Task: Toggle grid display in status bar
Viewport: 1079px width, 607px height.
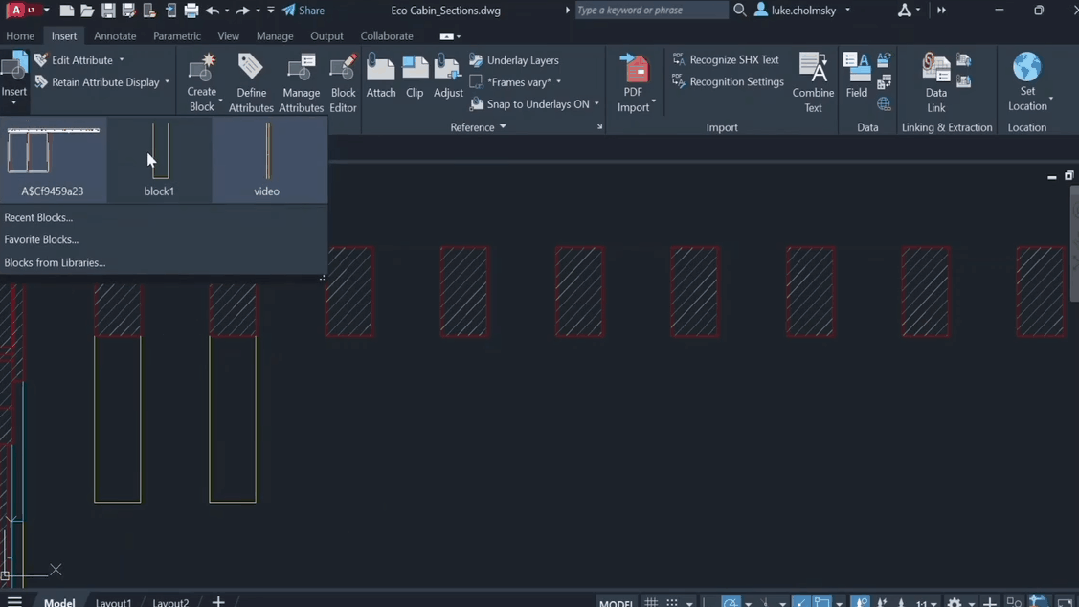Action: [651, 601]
